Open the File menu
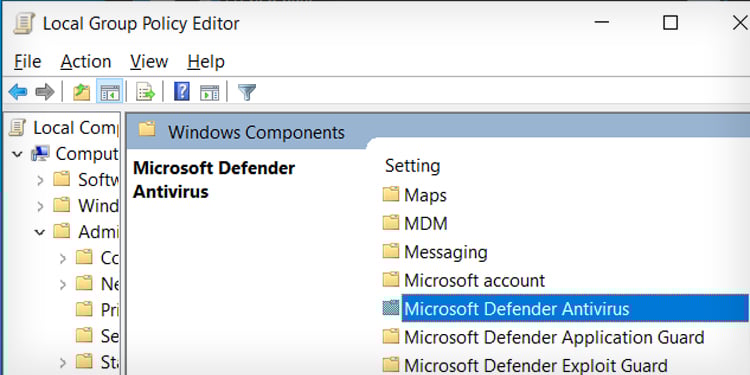 (x=27, y=62)
